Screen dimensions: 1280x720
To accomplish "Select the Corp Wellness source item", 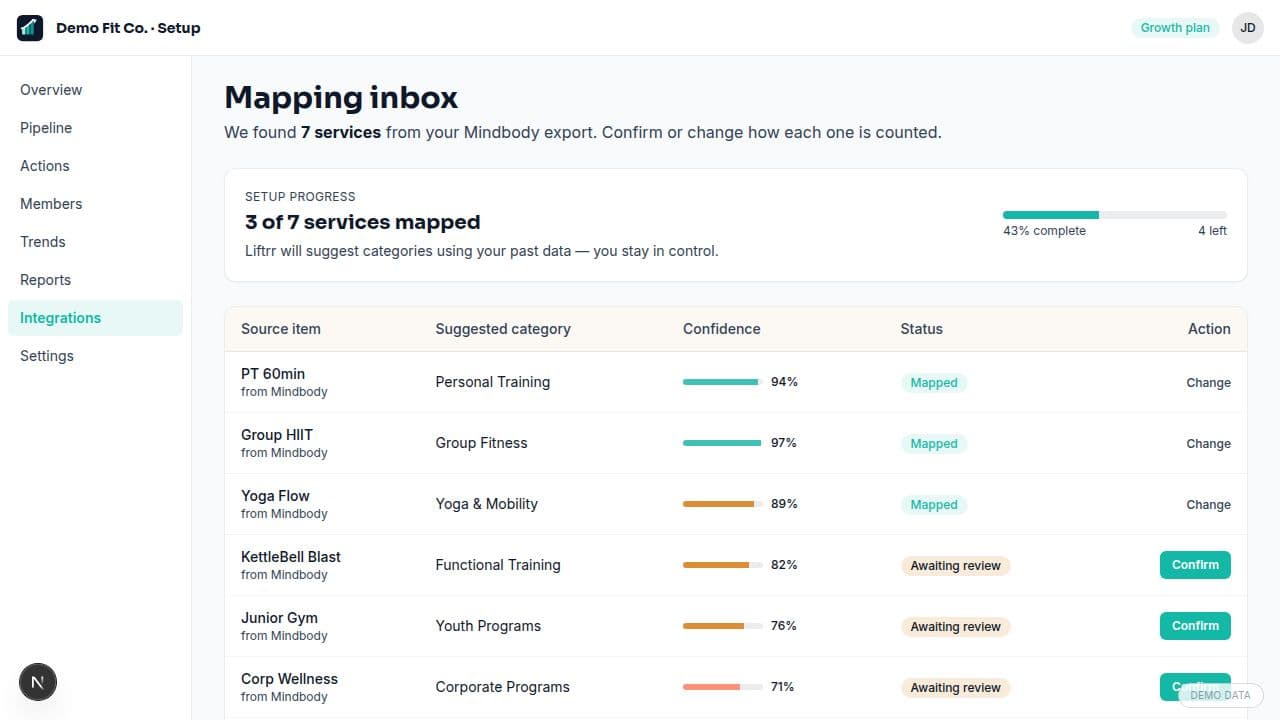I will tap(289, 679).
